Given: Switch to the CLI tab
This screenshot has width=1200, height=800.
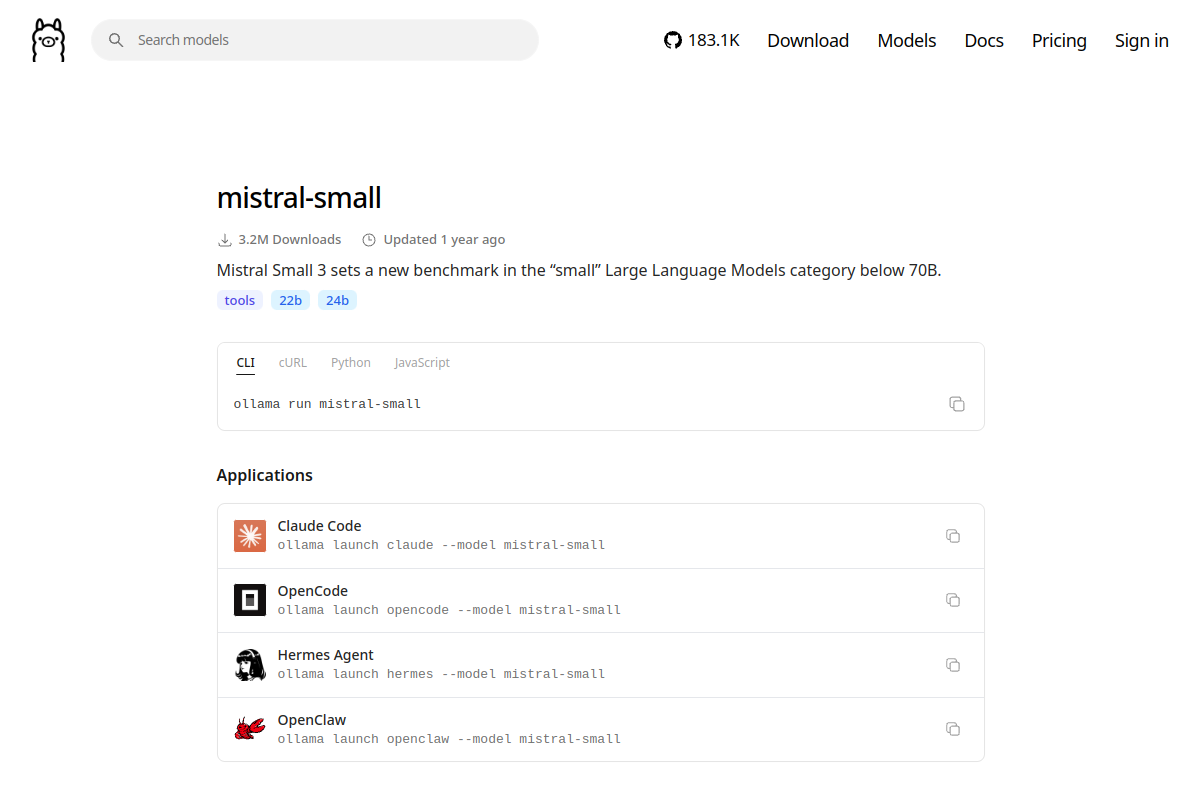Looking at the screenshot, I should pos(246,363).
